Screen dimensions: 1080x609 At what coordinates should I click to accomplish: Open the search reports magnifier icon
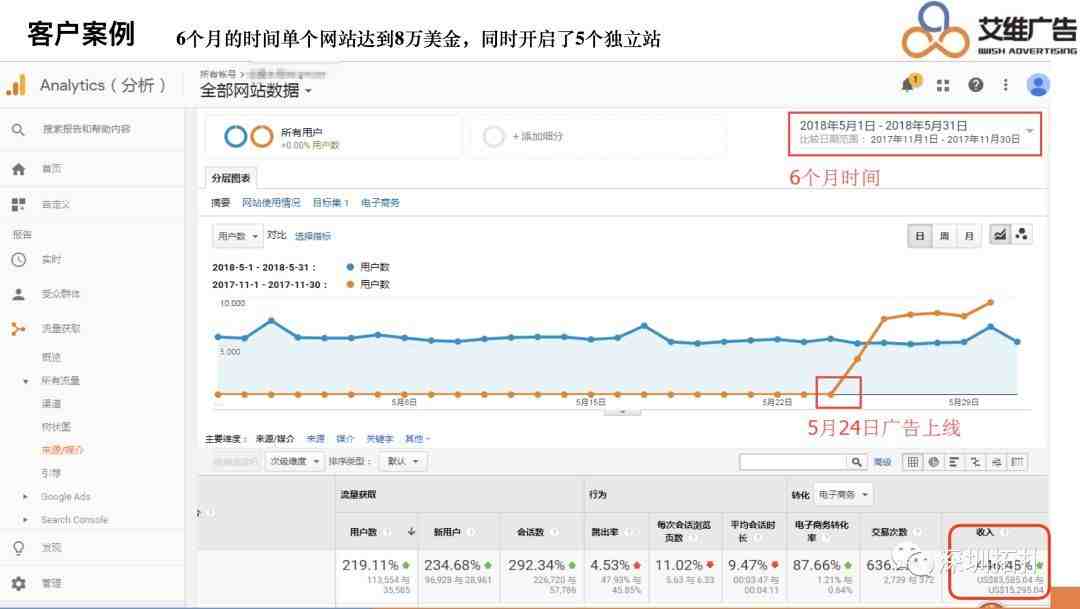19,130
